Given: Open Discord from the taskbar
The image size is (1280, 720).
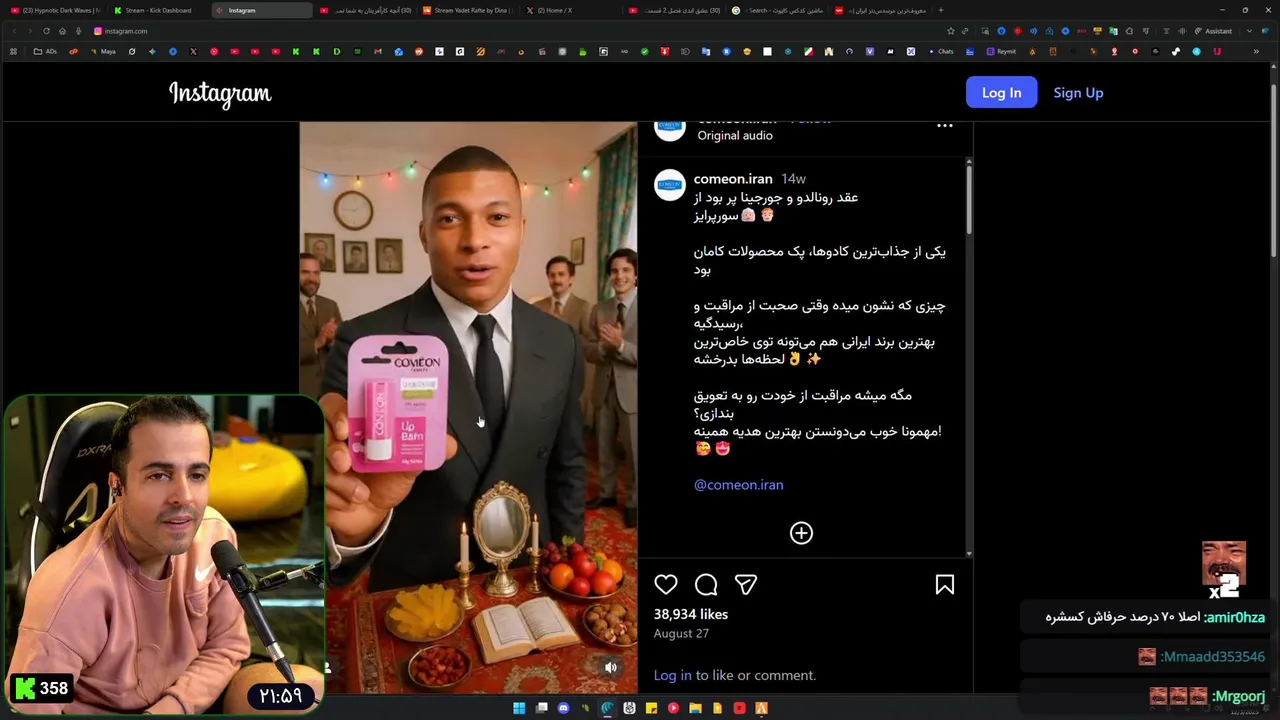Looking at the screenshot, I should pos(563,708).
